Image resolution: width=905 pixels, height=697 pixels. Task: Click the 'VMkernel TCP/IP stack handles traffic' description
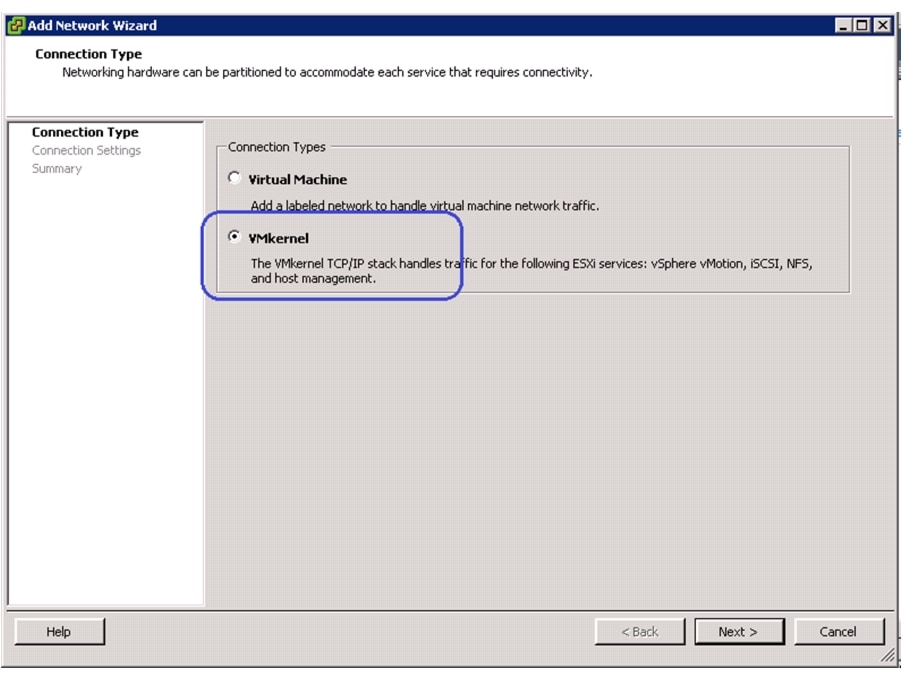[x=532, y=271]
